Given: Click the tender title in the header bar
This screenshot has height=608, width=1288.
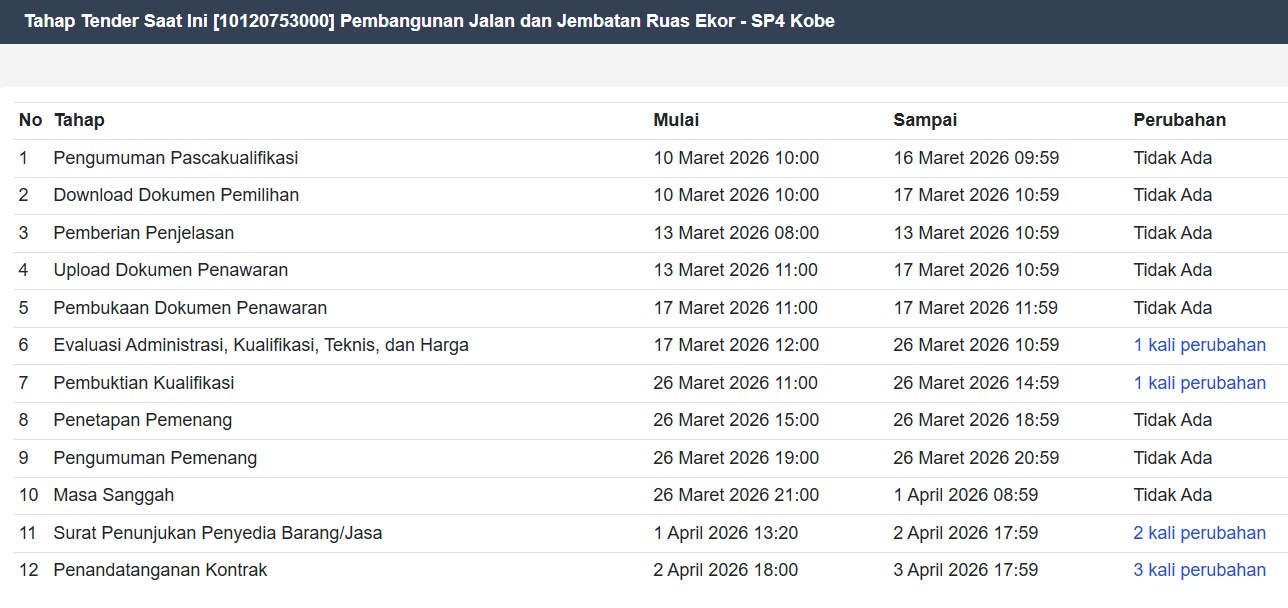Looking at the screenshot, I should tap(429, 21).
